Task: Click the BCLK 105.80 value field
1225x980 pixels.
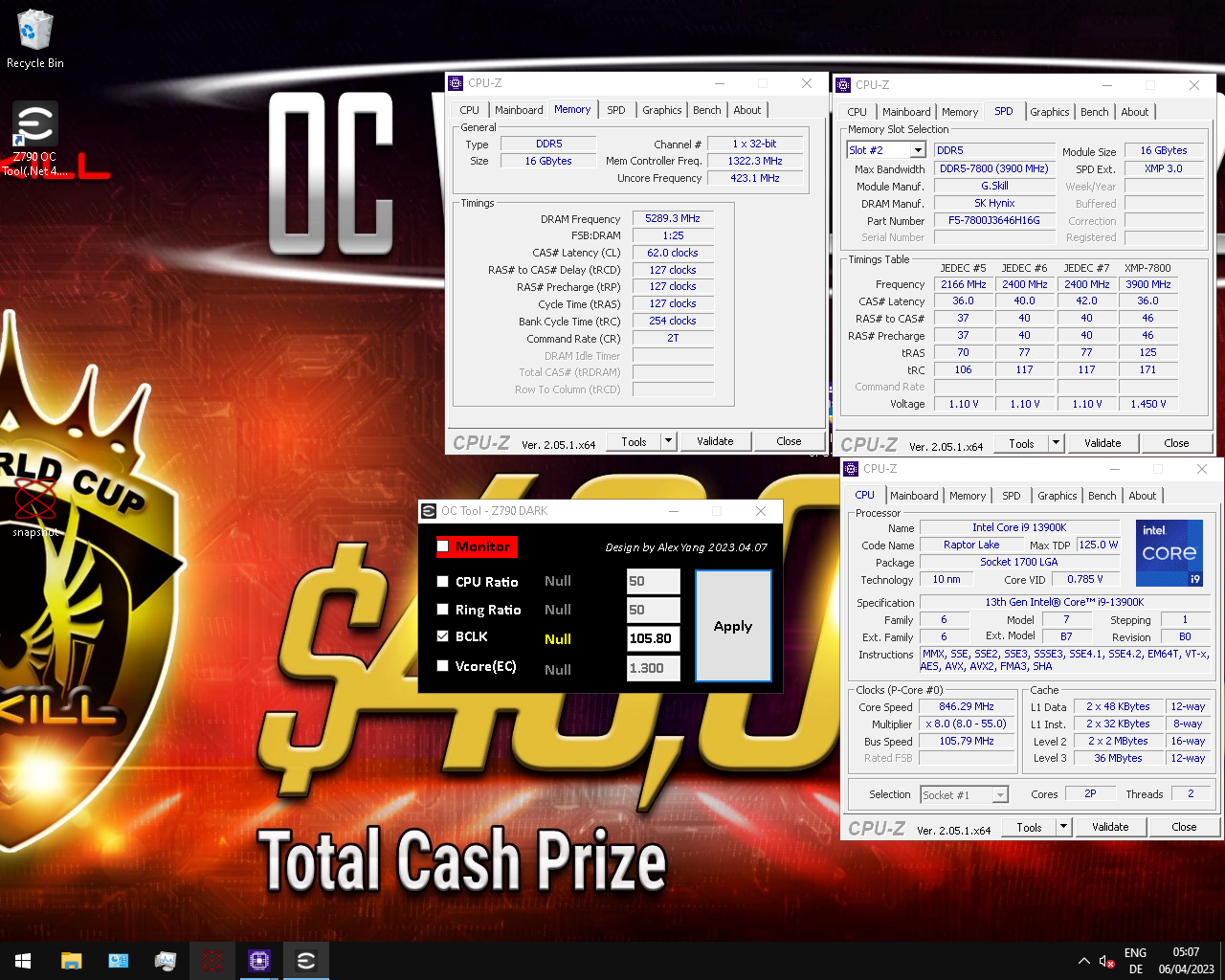Action: [654, 638]
